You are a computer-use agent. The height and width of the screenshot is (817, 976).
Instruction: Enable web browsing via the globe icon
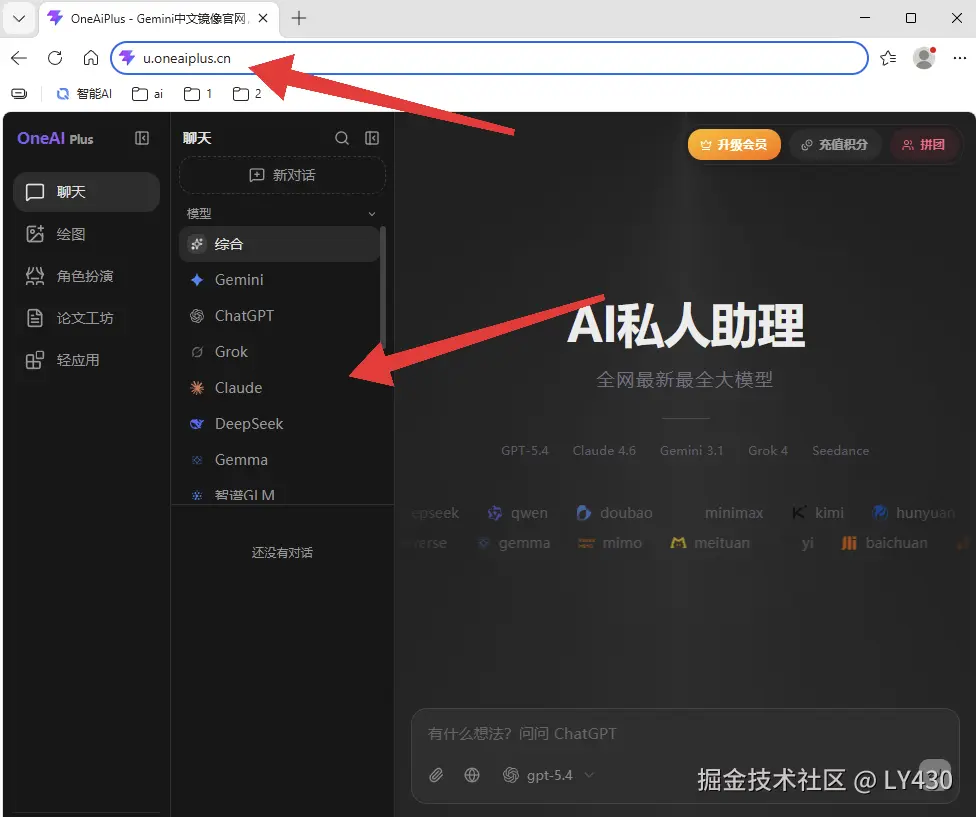click(472, 775)
